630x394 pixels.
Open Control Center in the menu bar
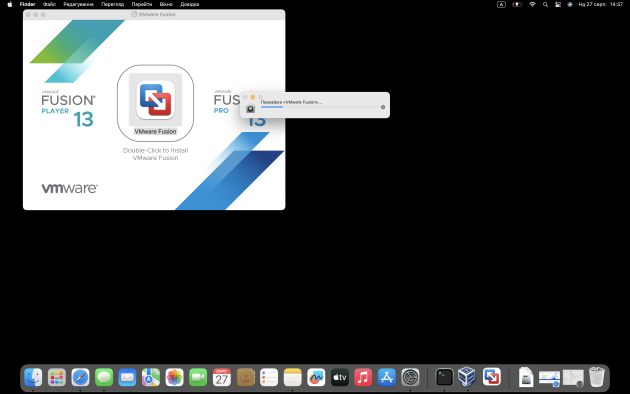(x=558, y=4)
